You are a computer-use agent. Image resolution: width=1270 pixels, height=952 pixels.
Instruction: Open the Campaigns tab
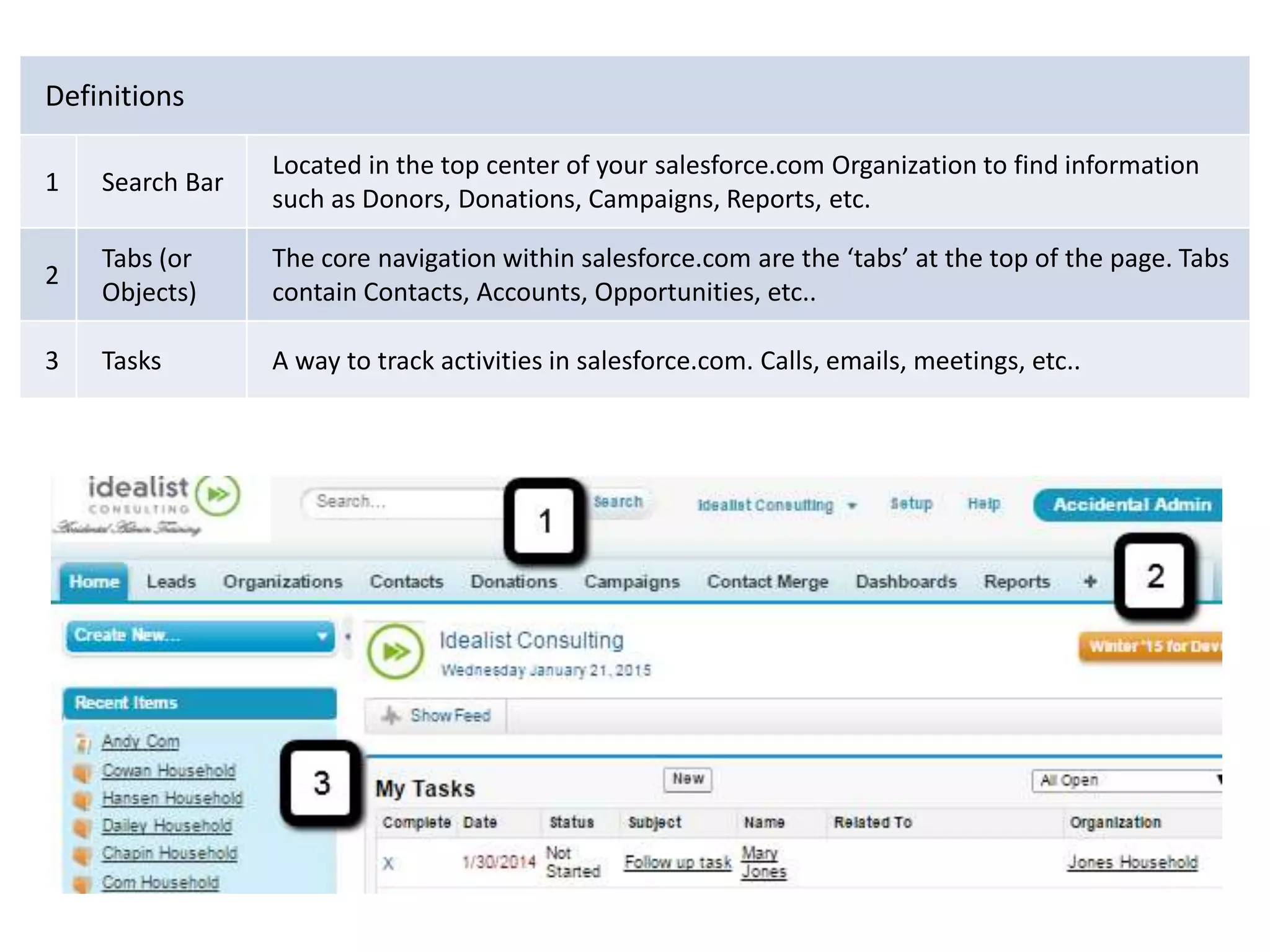point(632,582)
